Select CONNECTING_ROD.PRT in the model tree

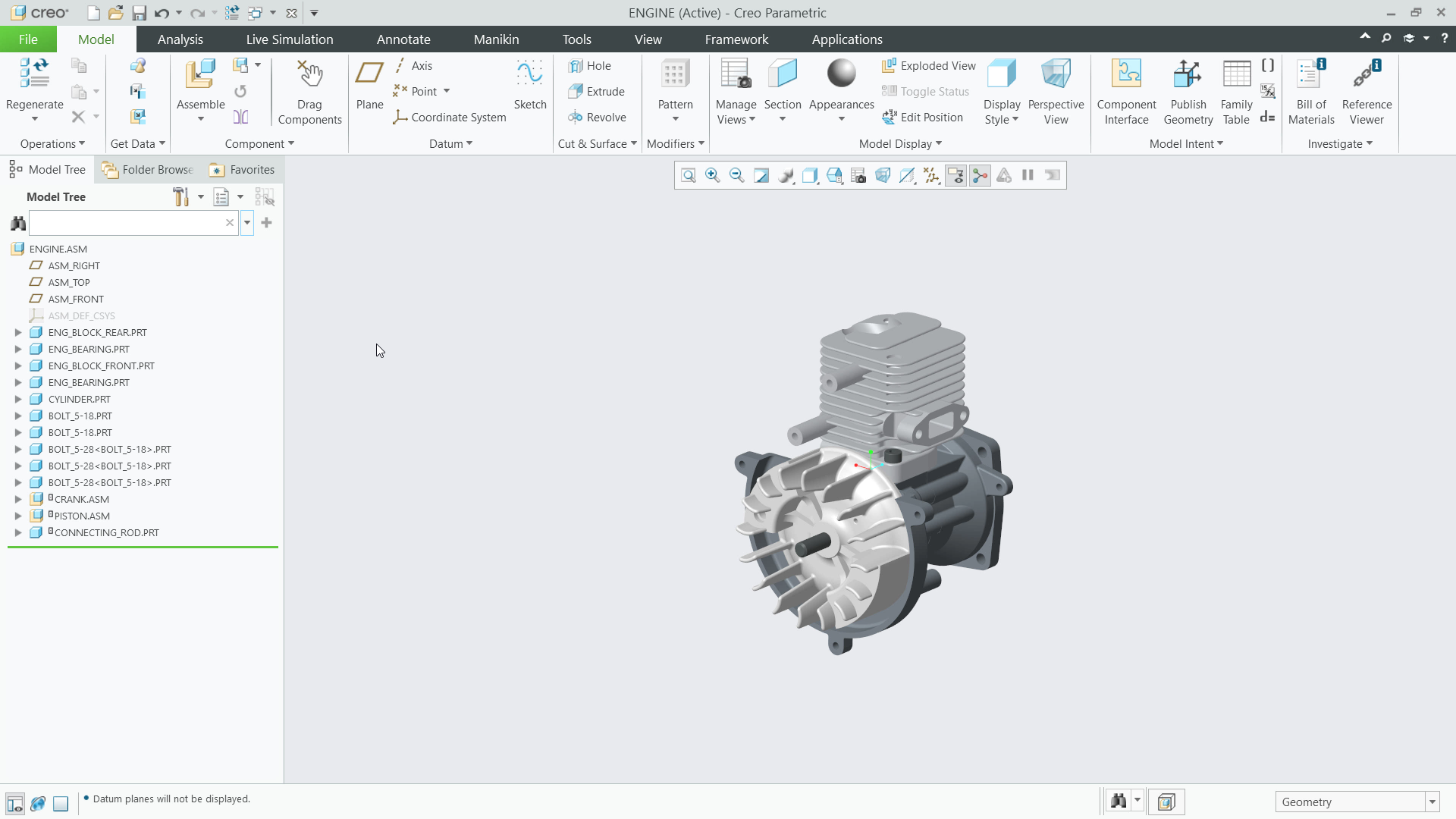click(106, 533)
